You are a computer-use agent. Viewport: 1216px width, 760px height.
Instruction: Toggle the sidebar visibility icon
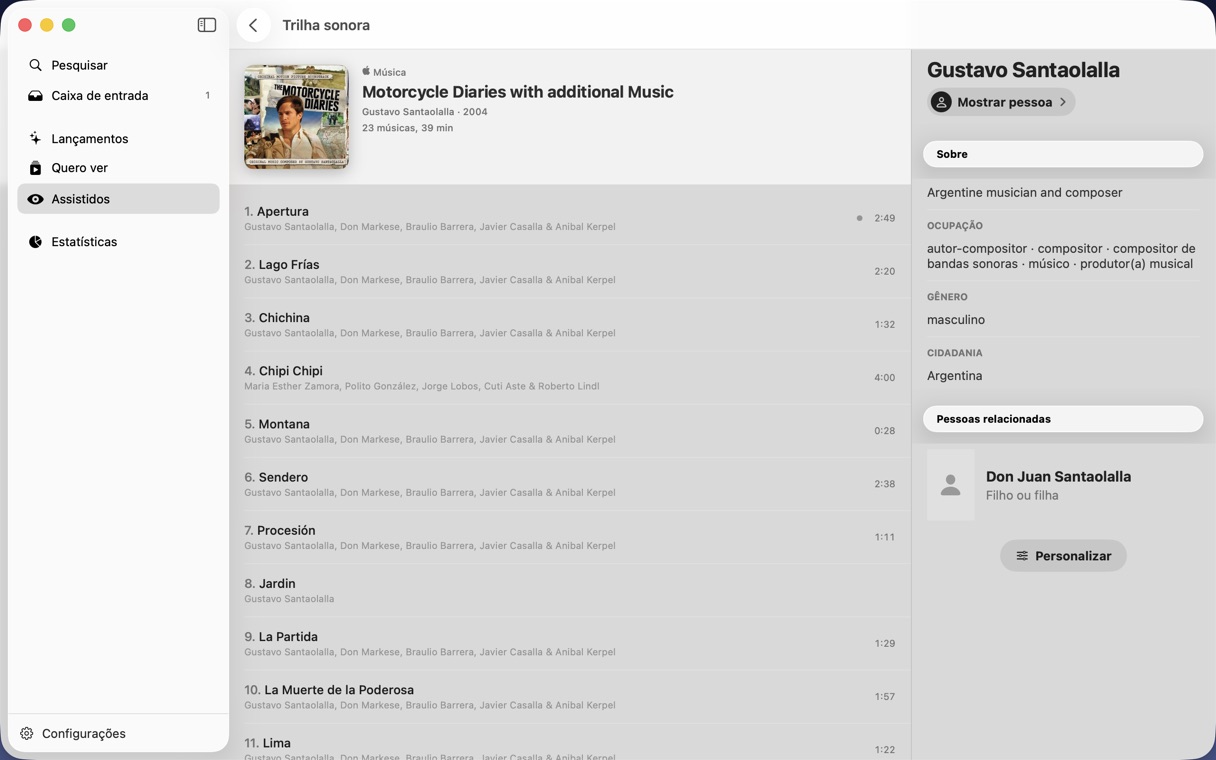click(x=207, y=25)
